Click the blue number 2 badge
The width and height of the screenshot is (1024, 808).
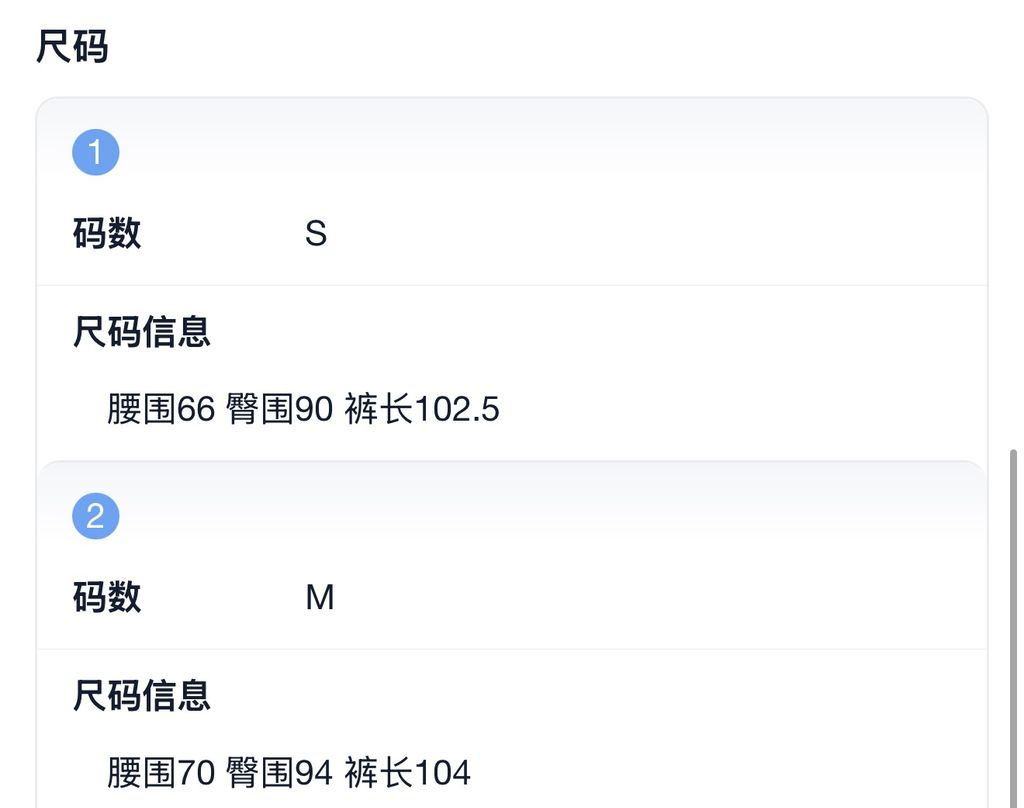(96, 516)
